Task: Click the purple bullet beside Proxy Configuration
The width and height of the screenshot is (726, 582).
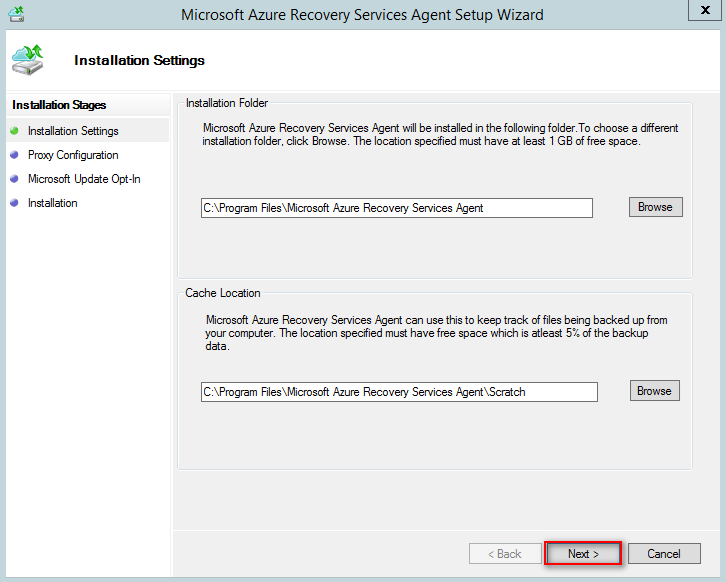Action: coord(14,155)
